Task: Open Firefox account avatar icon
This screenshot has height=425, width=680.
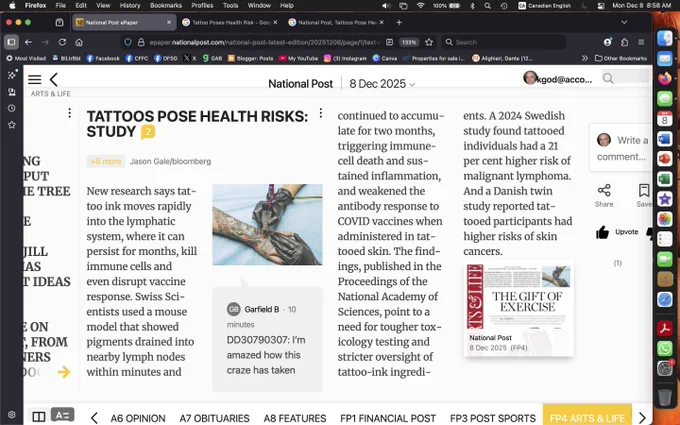Action: [608, 42]
